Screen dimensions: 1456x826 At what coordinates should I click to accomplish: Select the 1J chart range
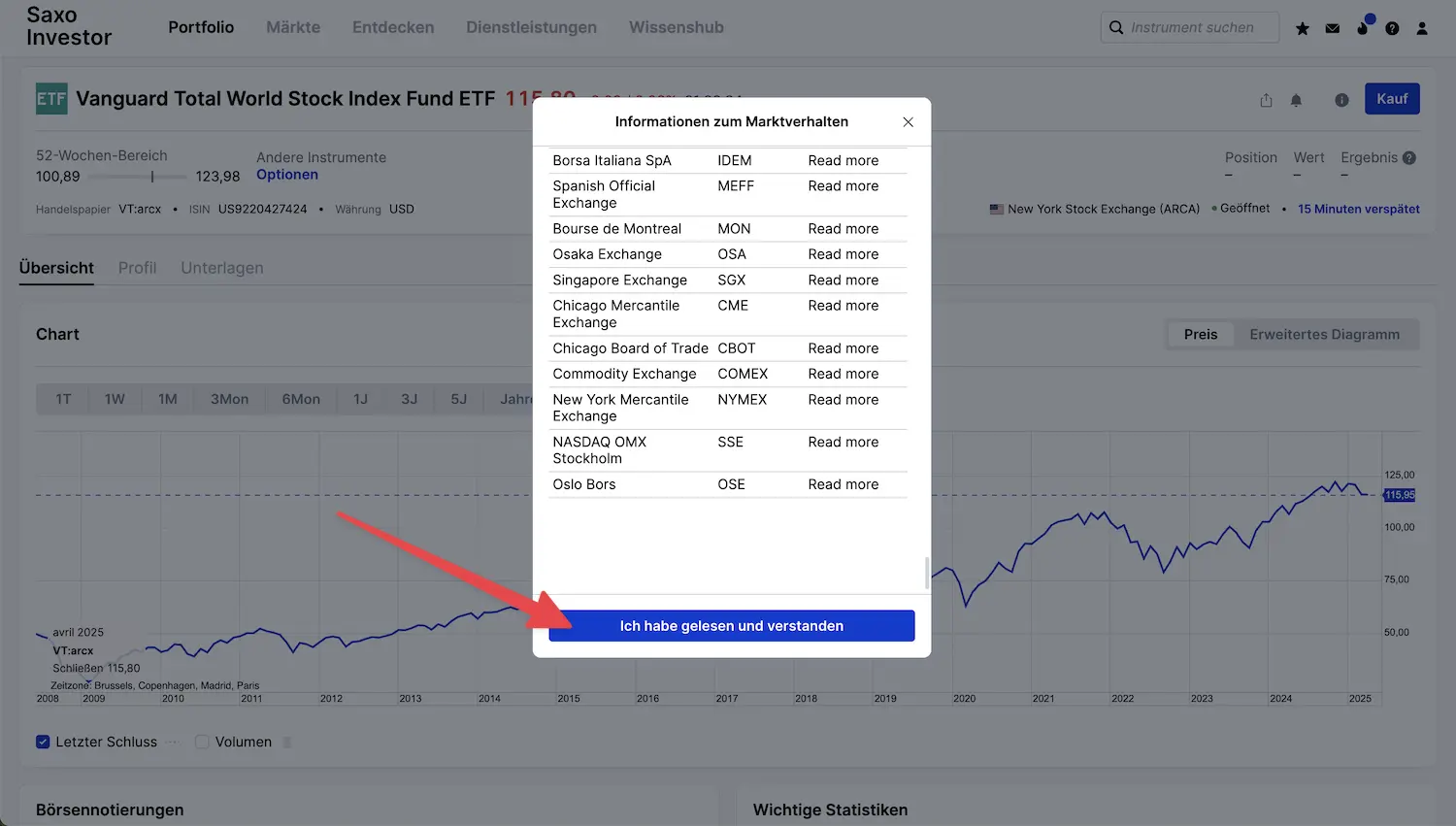coord(361,399)
